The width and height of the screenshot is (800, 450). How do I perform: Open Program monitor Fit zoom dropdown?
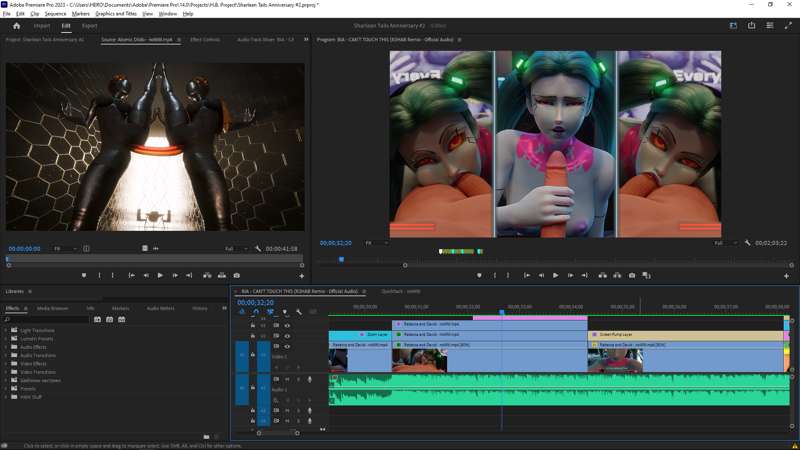pyautogui.click(x=375, y=243)
